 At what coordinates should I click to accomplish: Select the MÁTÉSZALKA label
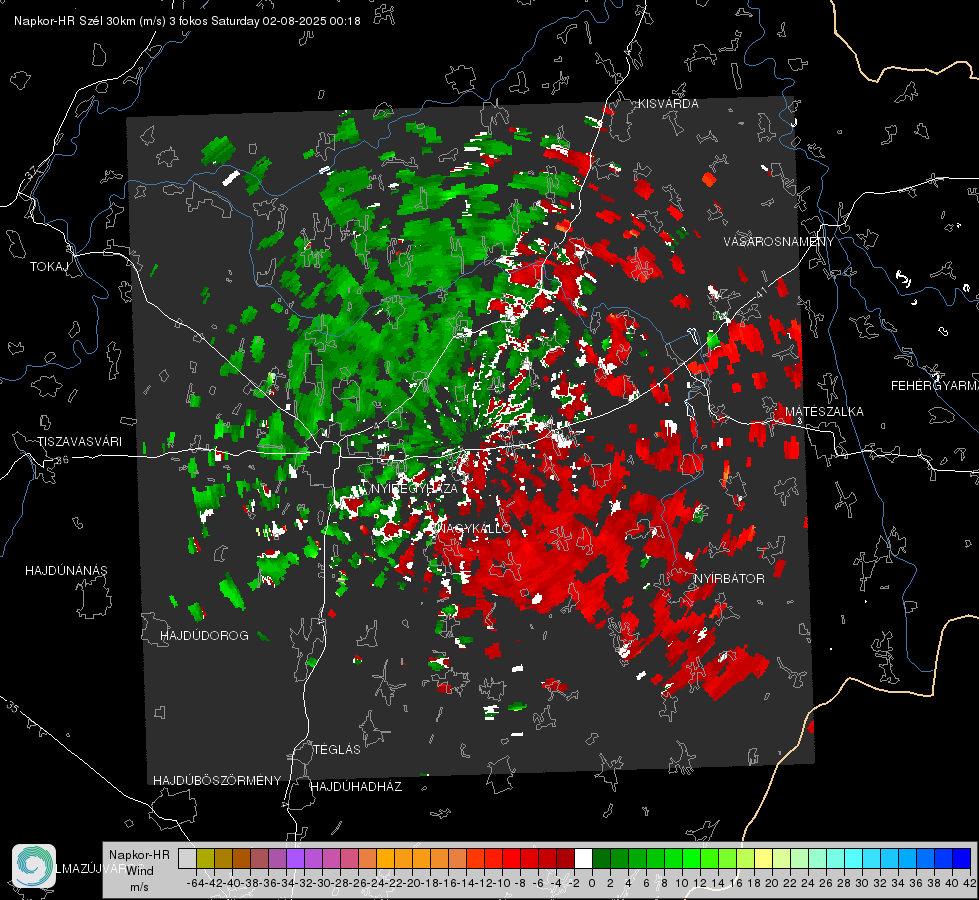[x=824, y=412]
